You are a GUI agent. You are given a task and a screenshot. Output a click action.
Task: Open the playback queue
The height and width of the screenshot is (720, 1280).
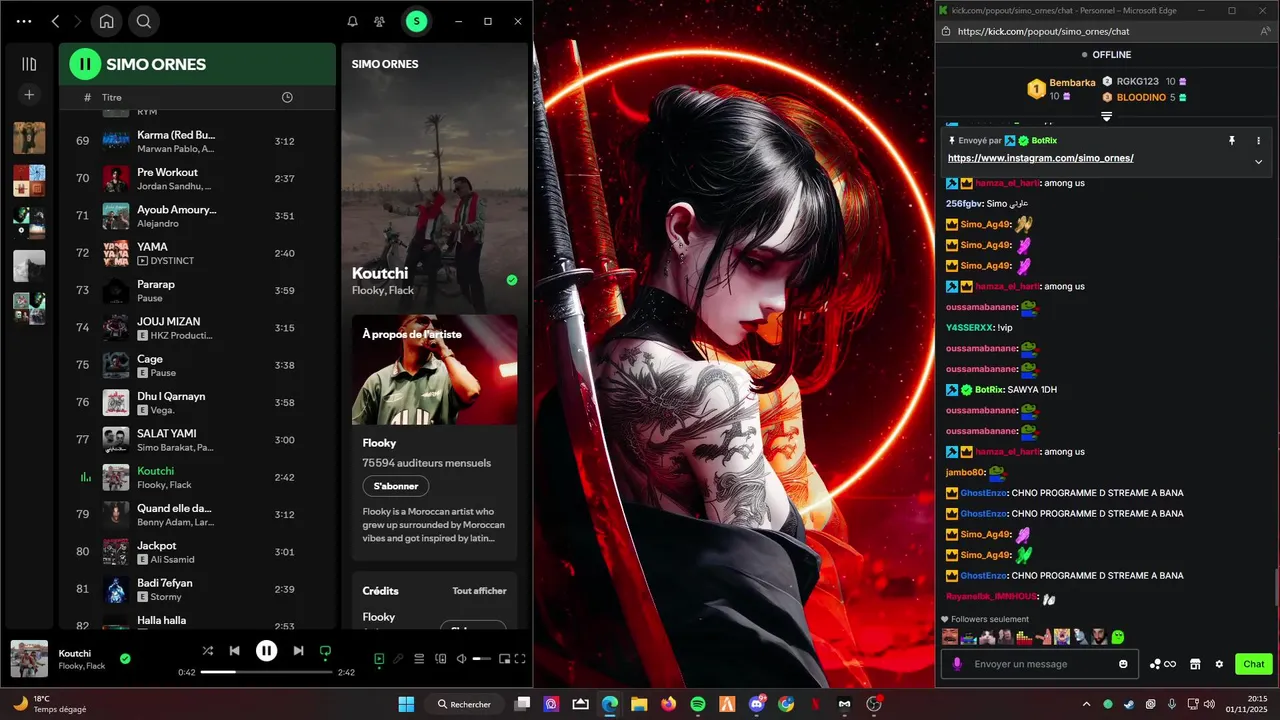tap(419, 659)
